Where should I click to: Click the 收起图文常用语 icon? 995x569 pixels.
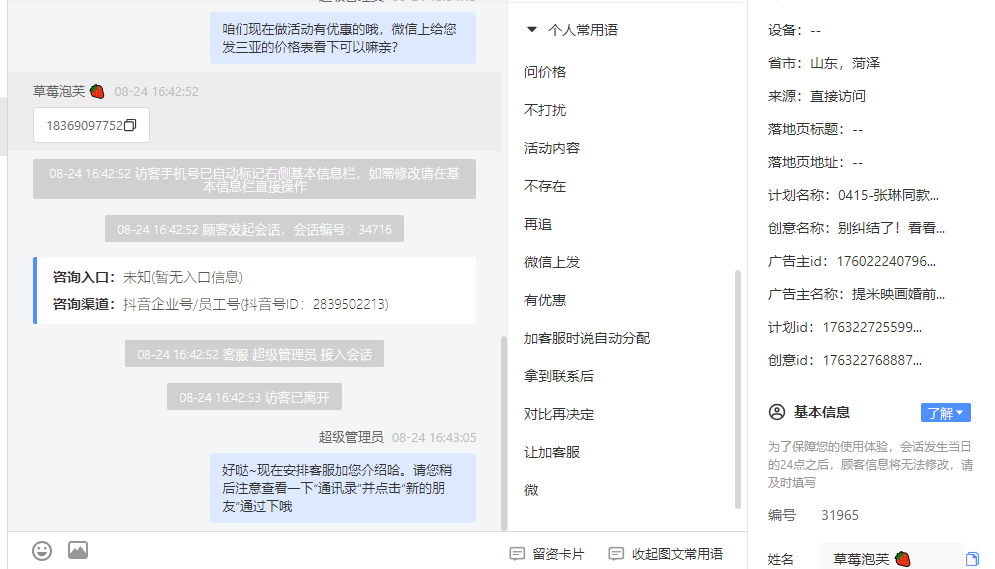coord(616,554)
